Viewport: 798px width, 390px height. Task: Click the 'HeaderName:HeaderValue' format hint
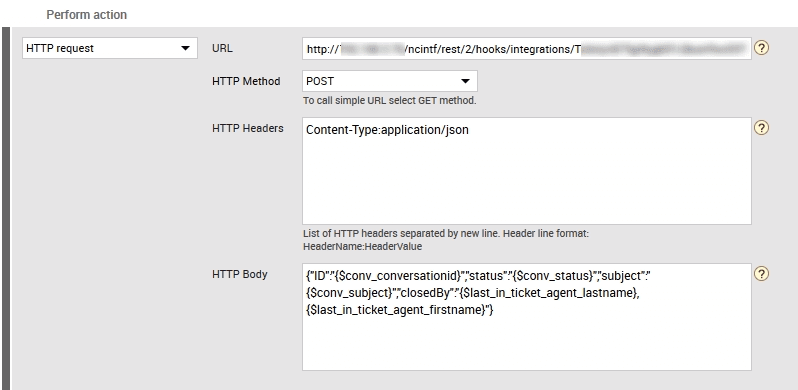click(x=362, y=246)
